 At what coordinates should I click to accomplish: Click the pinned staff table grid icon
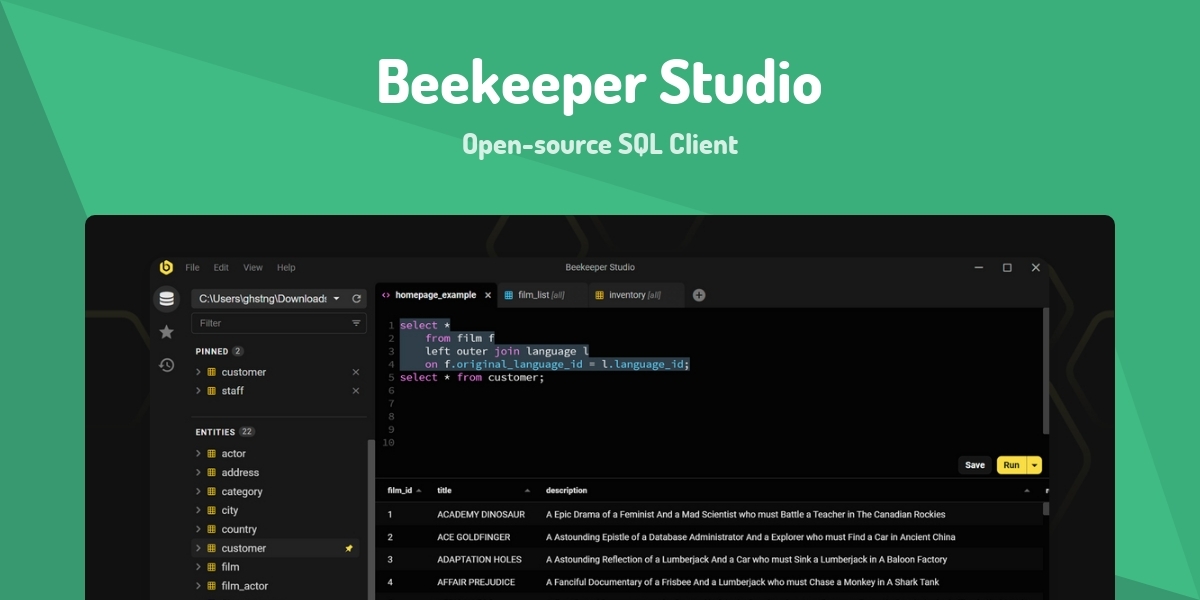click(211, 391)
